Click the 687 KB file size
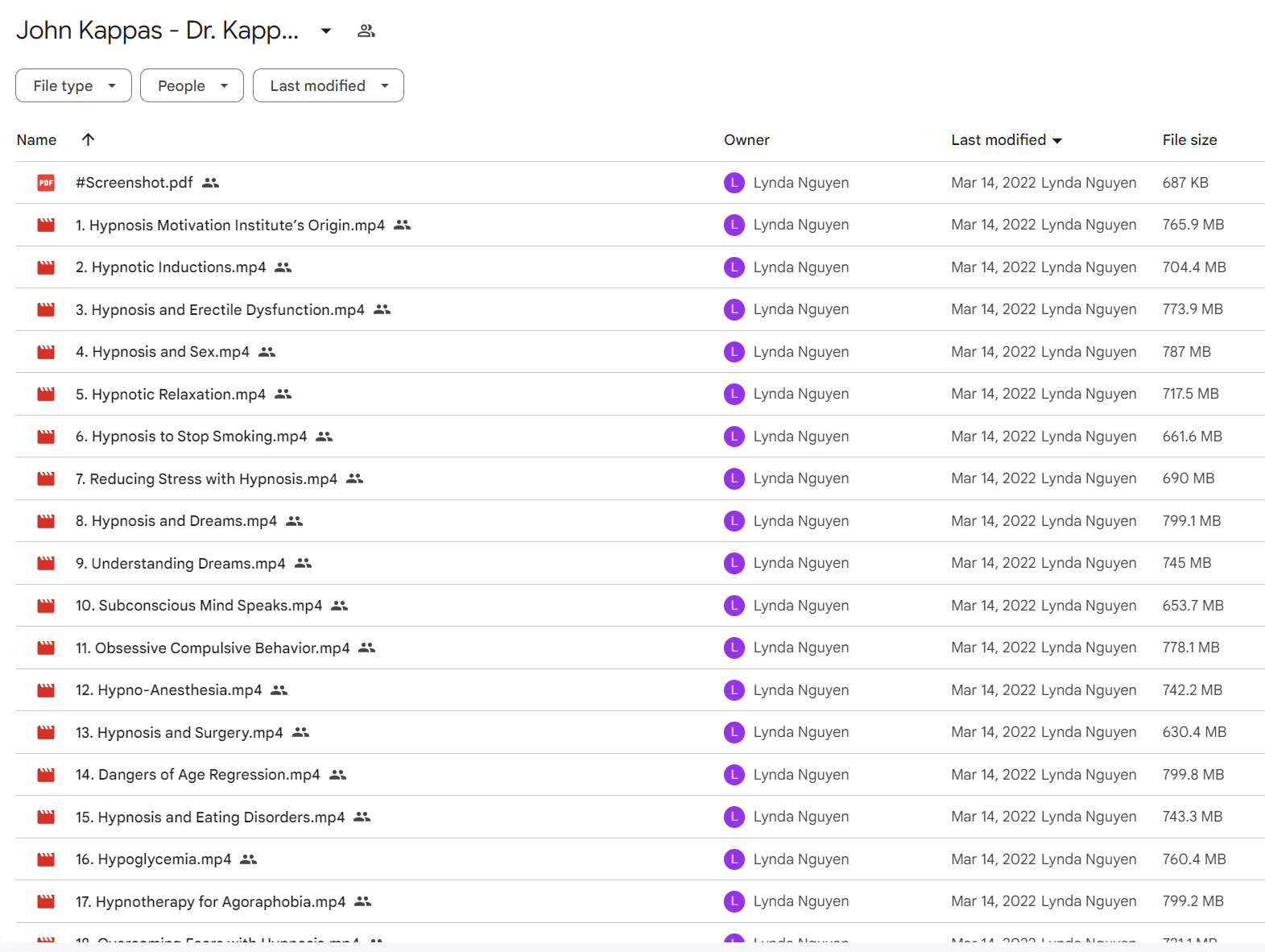Screen dimensions: 1265x952 coord(1185,183)
